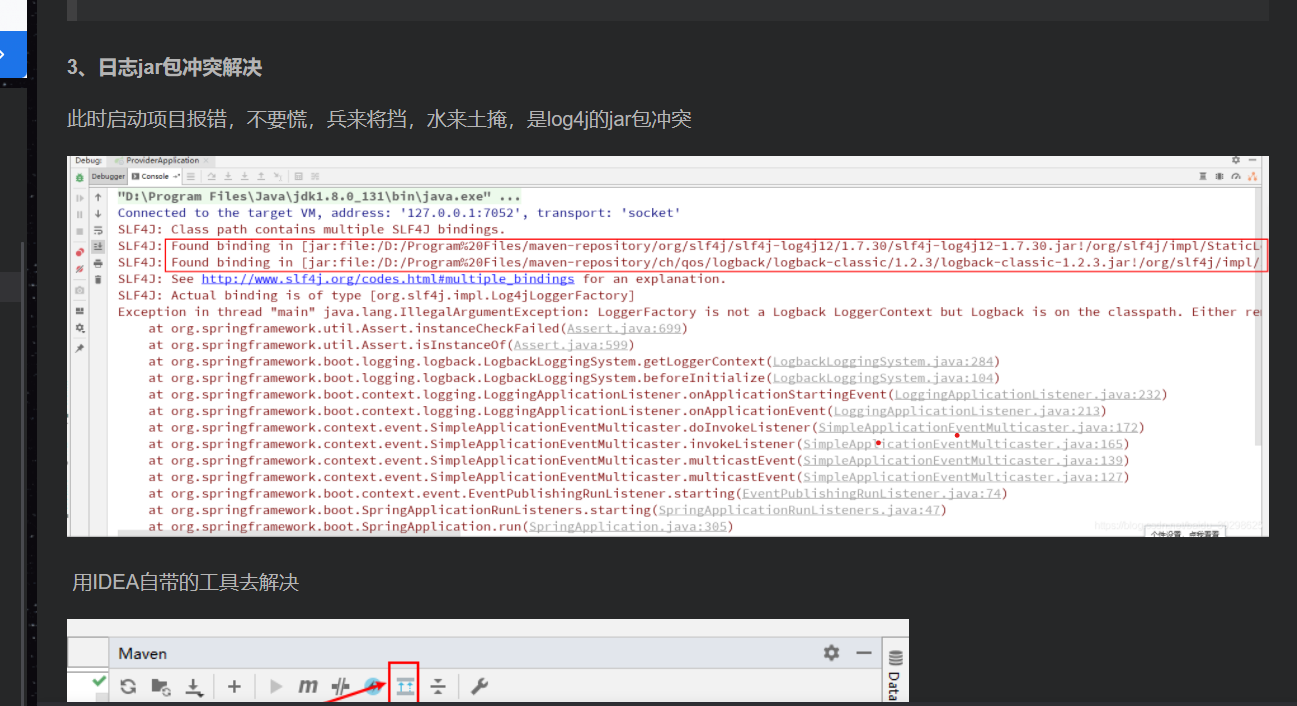
Task: Click the plus Add Maven Projects icon
Action: [x=234, y=686]
